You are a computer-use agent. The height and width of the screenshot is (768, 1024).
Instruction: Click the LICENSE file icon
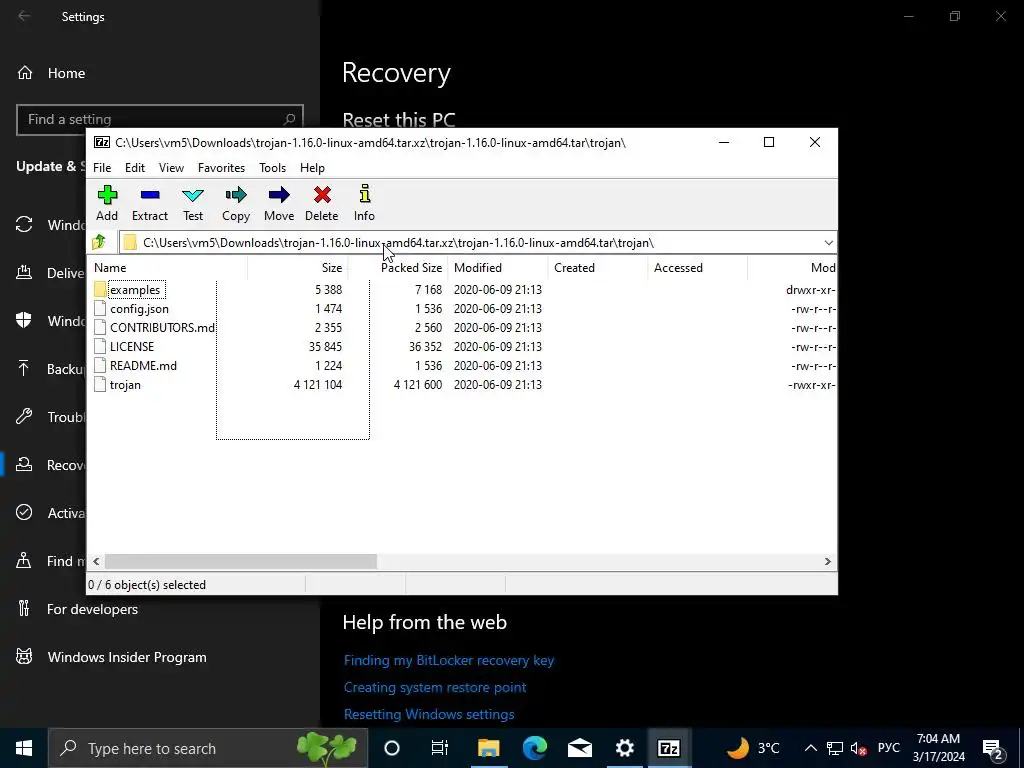click(x=100, y=346)
